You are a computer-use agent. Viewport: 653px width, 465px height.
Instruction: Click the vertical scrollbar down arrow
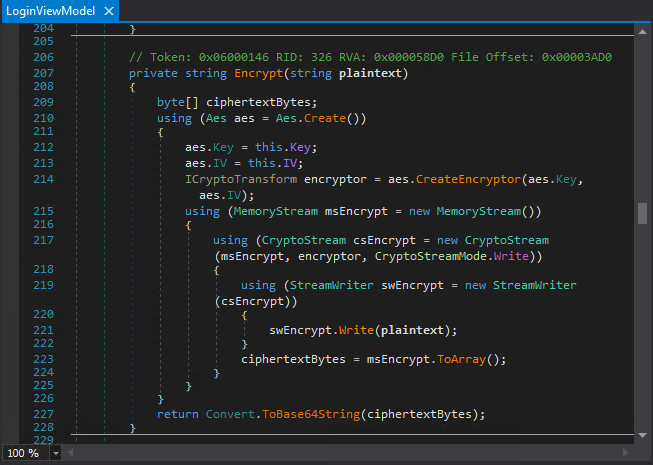(x=643, y=436)
